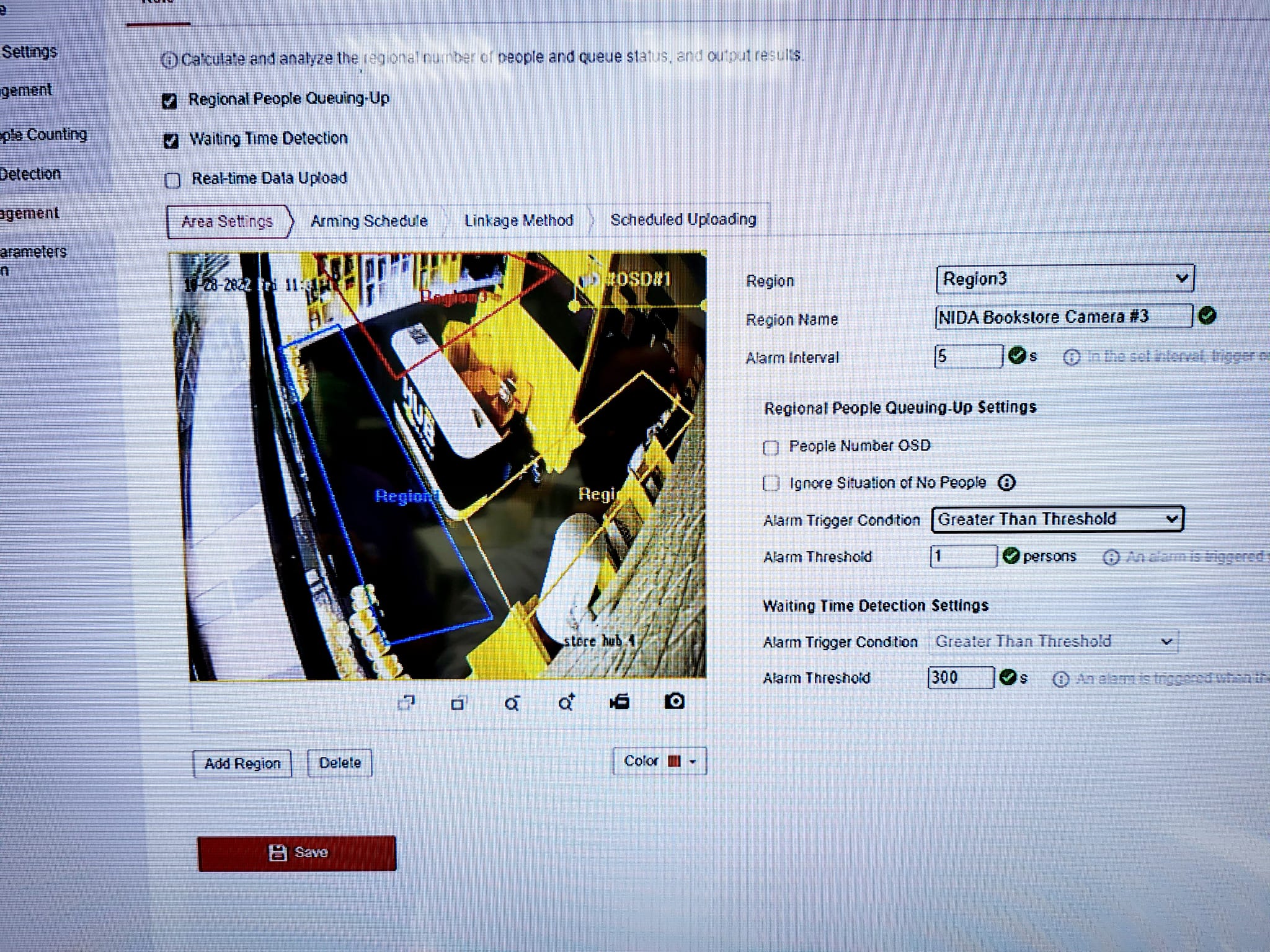Viewport: 1270px width, 952px height.
Task: Click the info icon next to Alarm Interval
Action: pos(1071,357)
